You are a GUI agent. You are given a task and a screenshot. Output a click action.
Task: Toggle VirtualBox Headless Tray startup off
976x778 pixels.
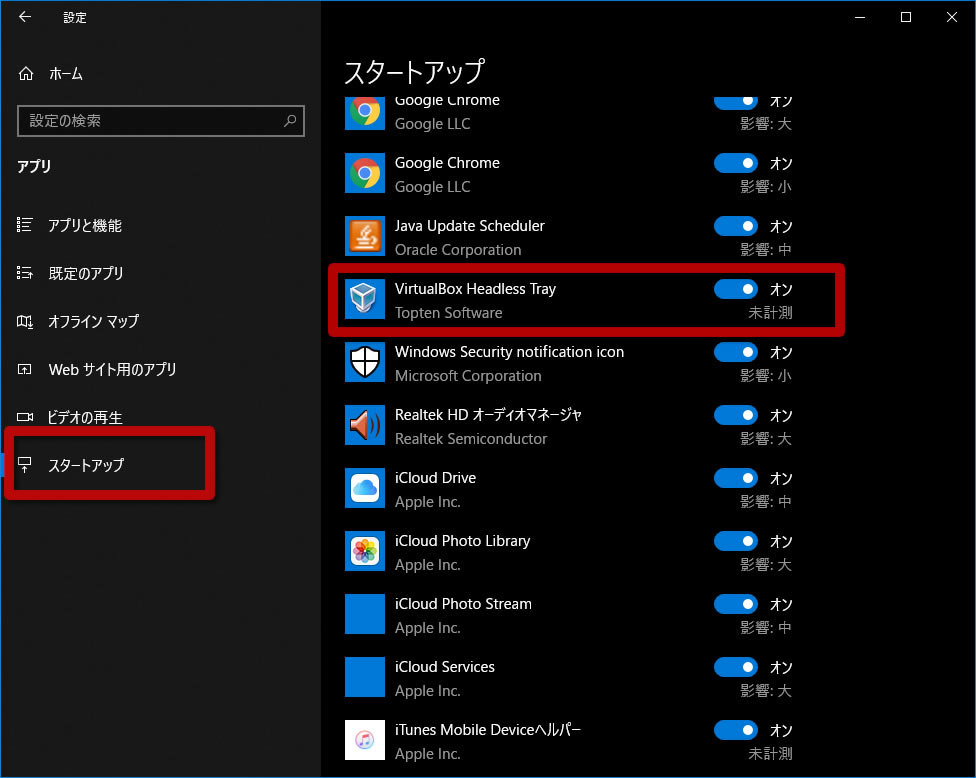pos(735,289)
